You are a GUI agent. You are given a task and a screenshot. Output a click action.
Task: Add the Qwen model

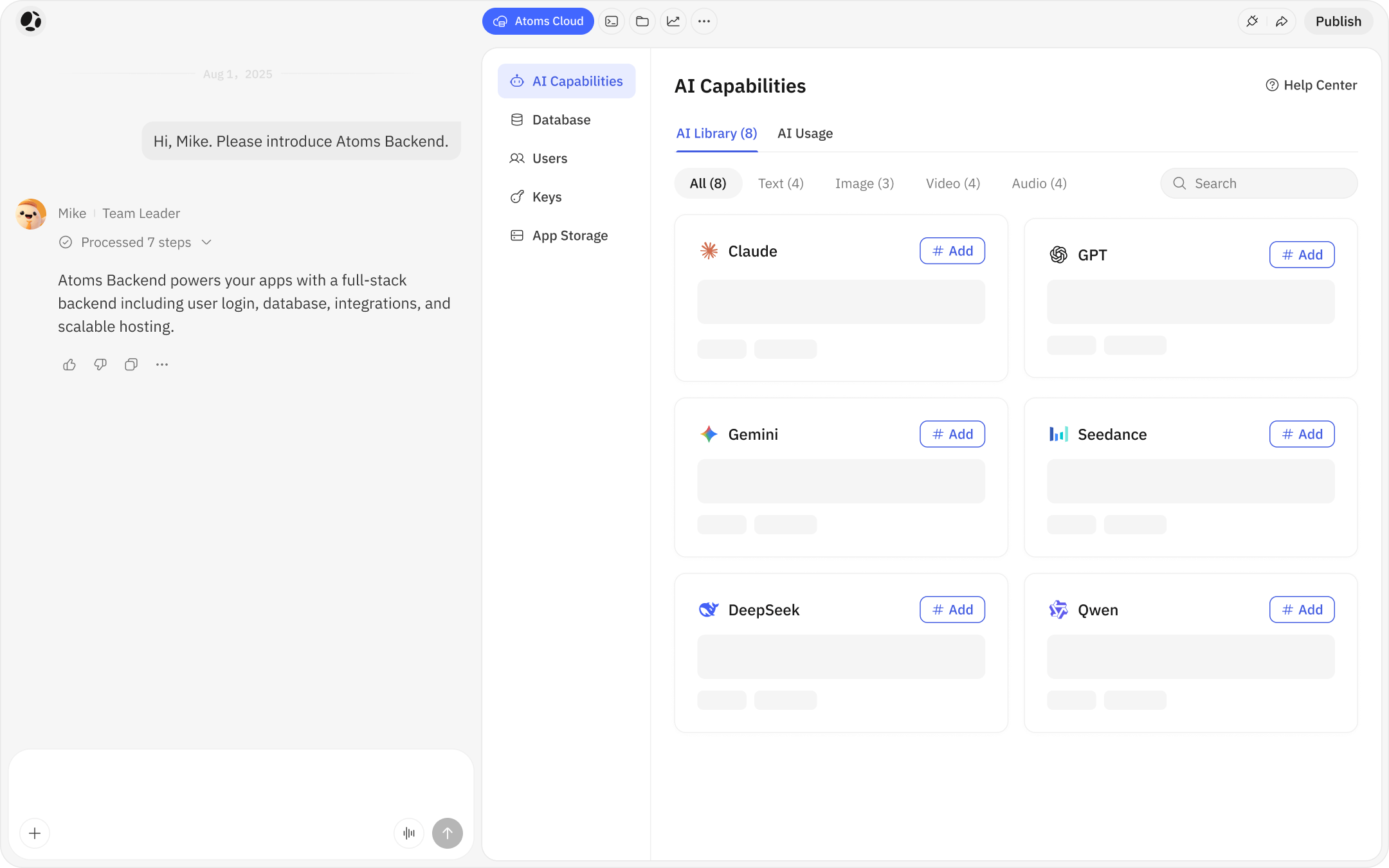click(1302, 610)
